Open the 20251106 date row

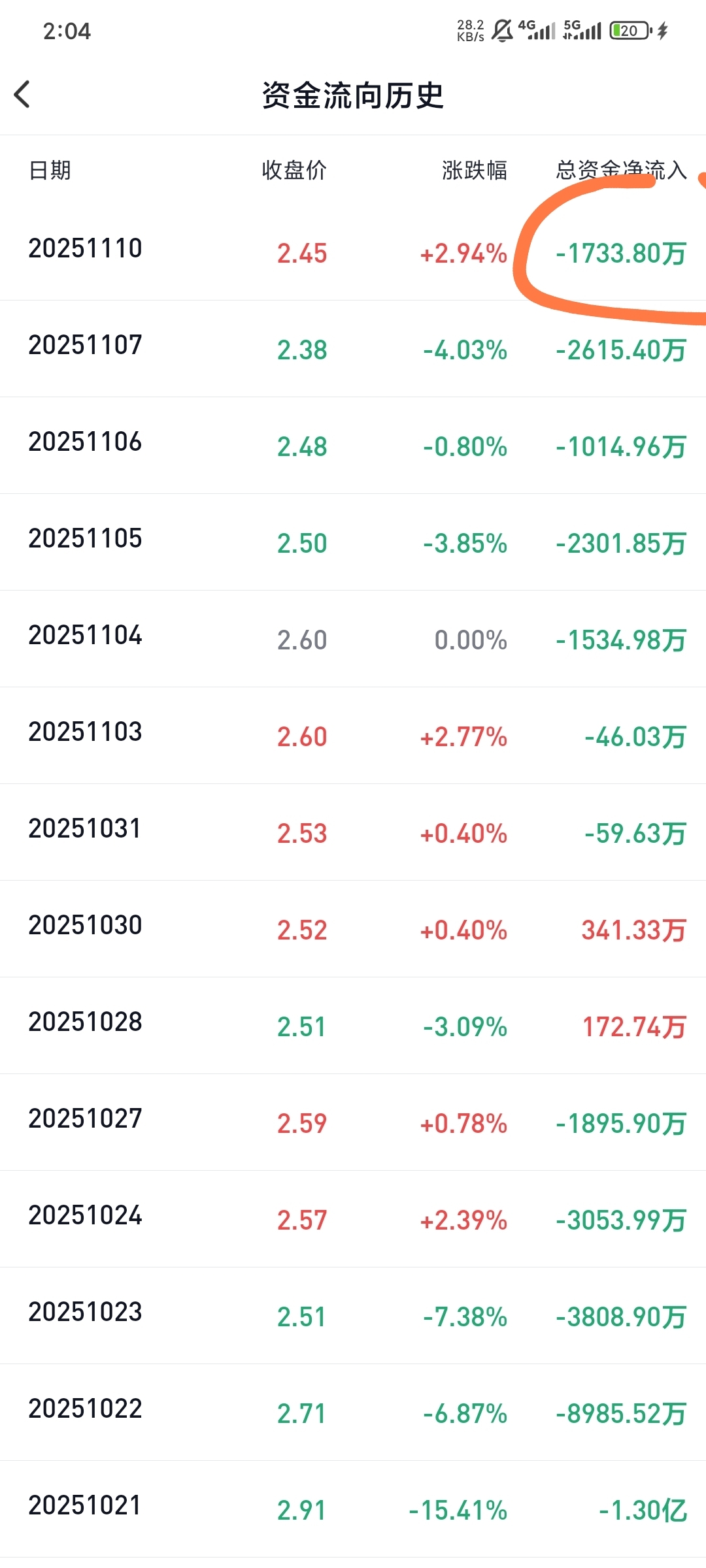pos(353,446)
